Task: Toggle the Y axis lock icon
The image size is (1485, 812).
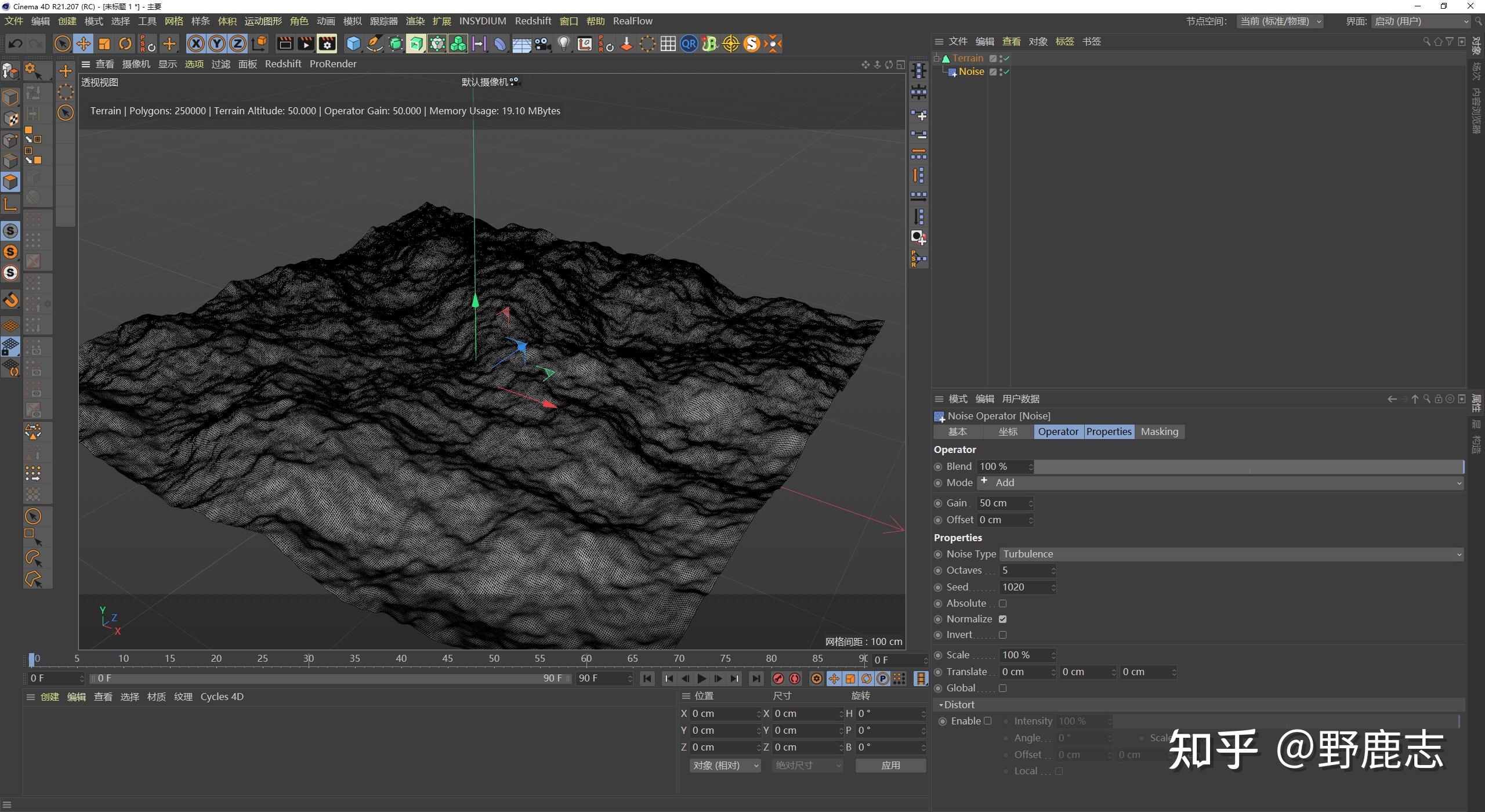Action: [217, 44]
